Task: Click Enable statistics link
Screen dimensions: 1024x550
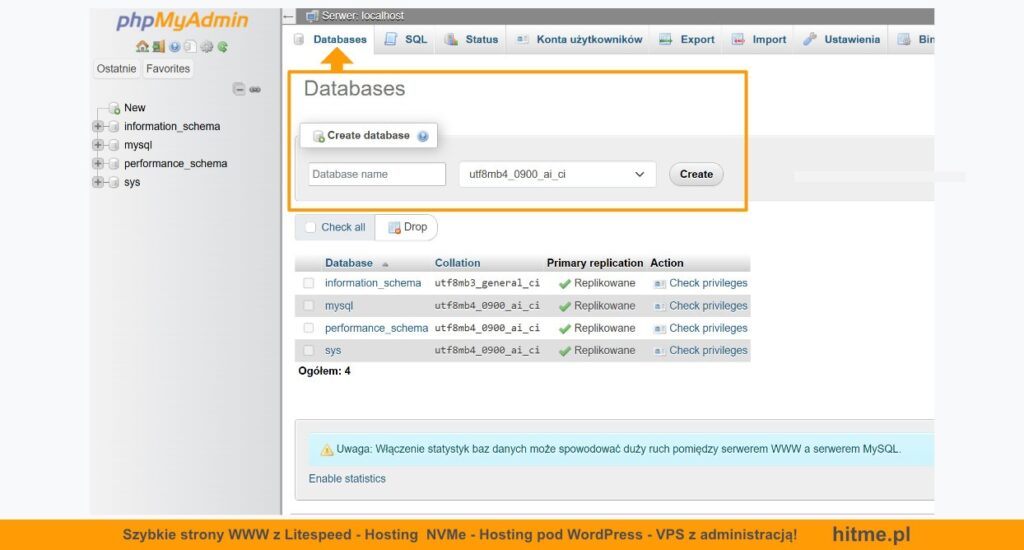Action: (347, 479)
